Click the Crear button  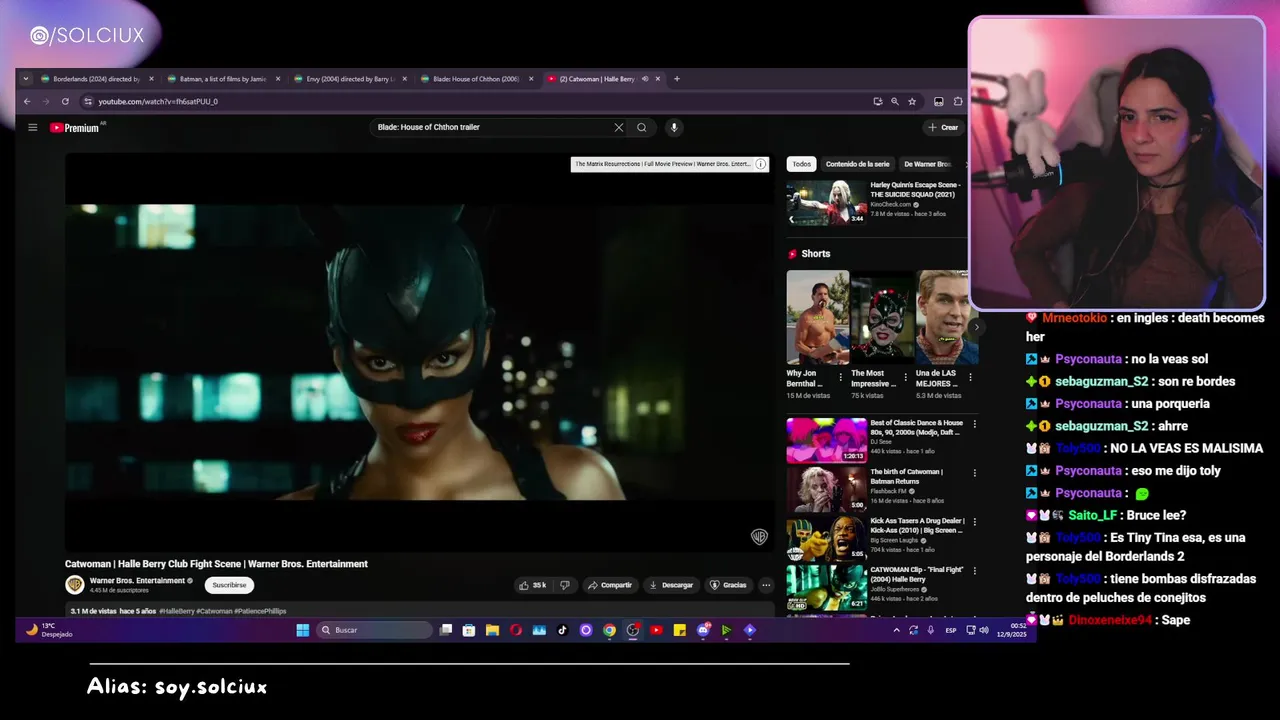click(943, 127)
